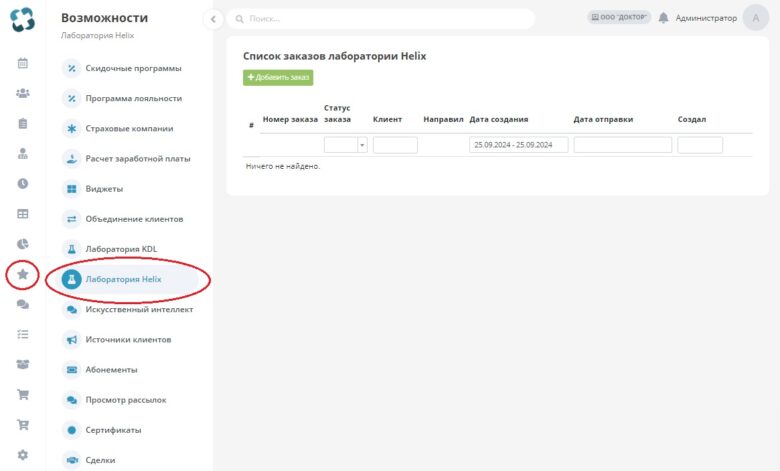This screenshot has width=780, height=471.
Task: Click the Направил column header
Action: [443, 119]
